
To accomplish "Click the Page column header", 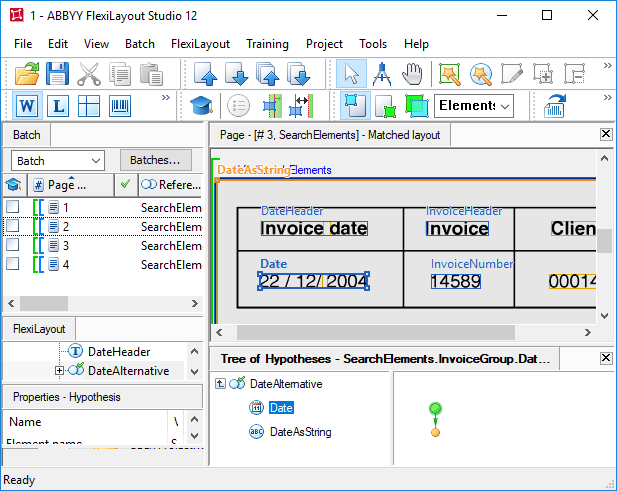I will point(71,185).
